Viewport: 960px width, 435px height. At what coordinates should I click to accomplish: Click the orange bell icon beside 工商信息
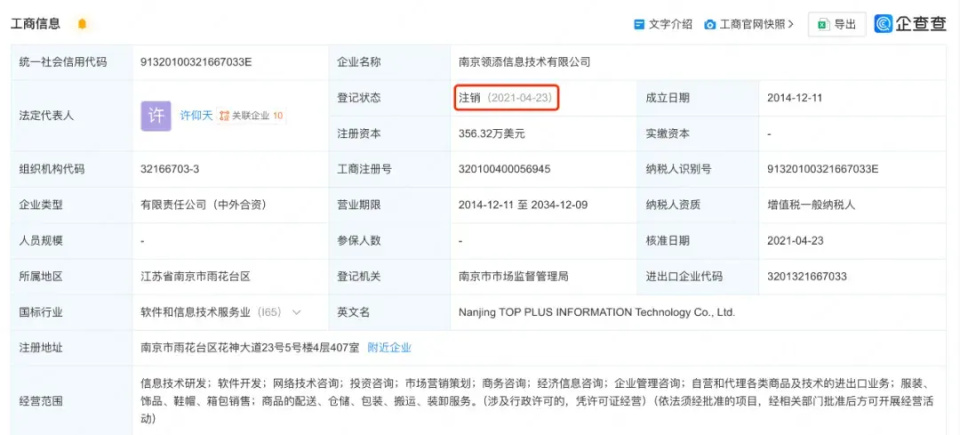(x=82, y=24)
